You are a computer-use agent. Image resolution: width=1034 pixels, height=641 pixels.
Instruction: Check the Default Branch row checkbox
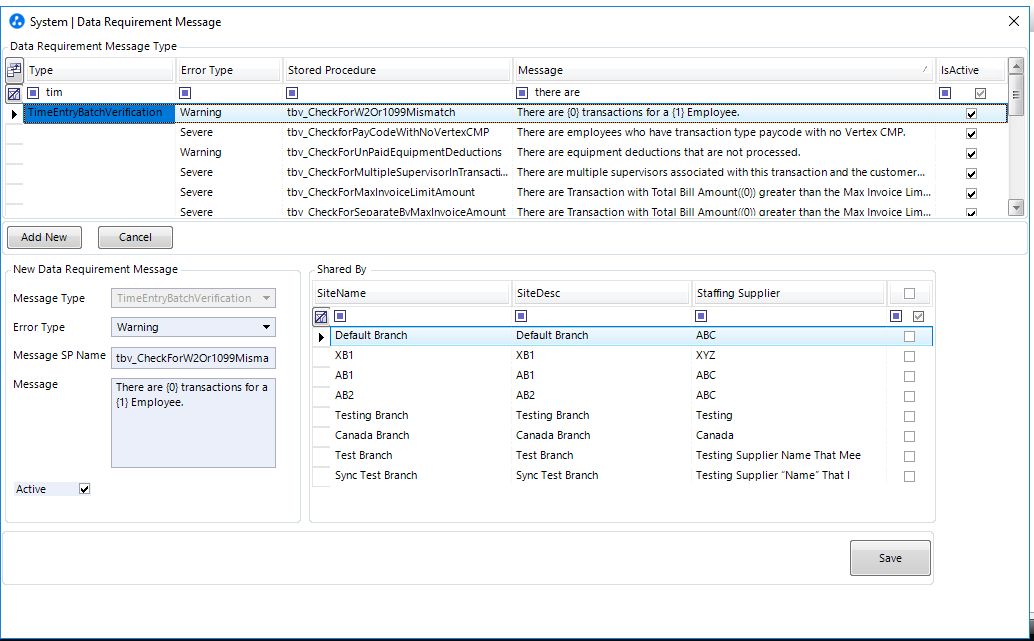point(909,337)
